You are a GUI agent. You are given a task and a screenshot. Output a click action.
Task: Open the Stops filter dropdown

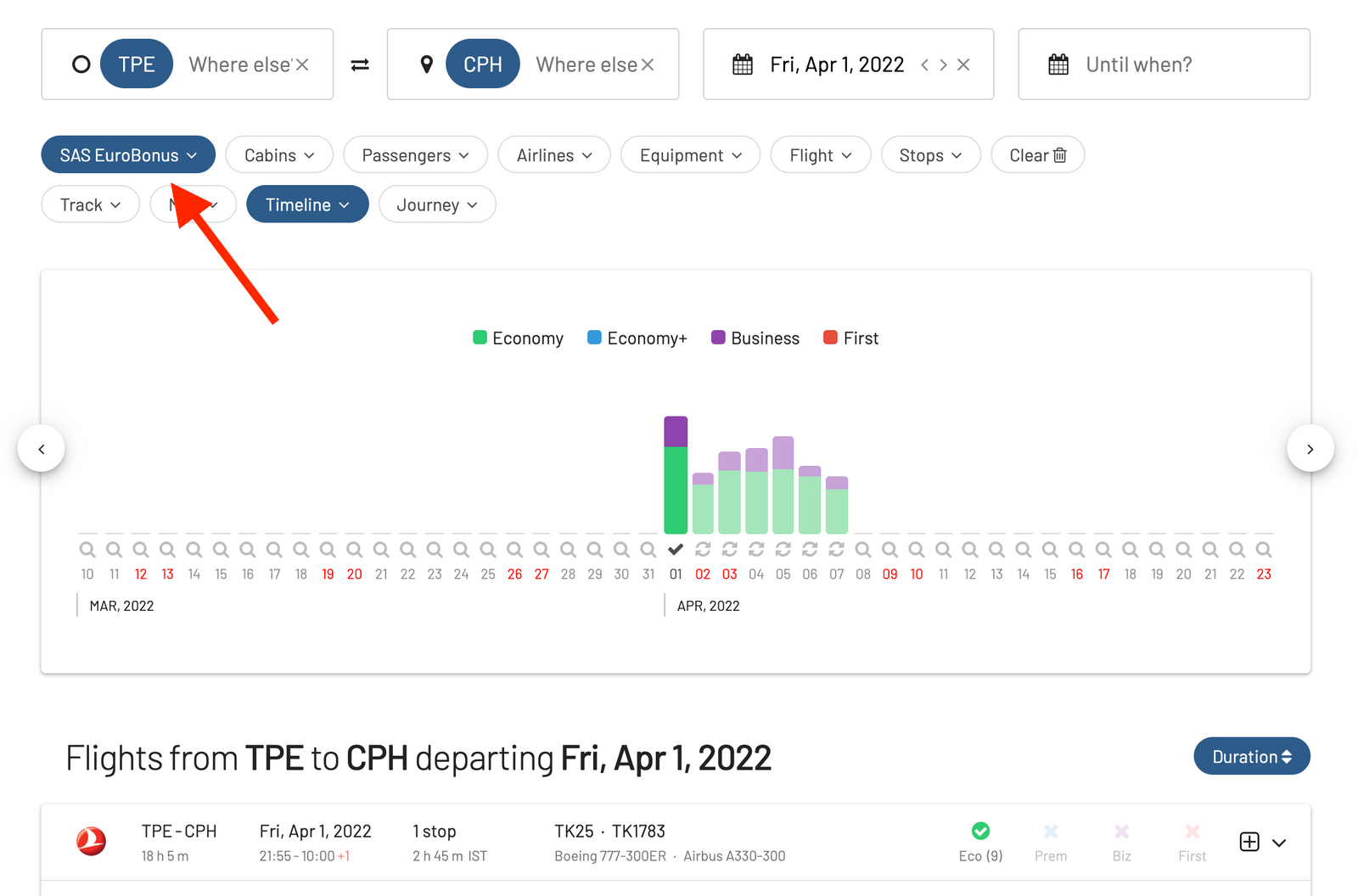tap(931, 154)
